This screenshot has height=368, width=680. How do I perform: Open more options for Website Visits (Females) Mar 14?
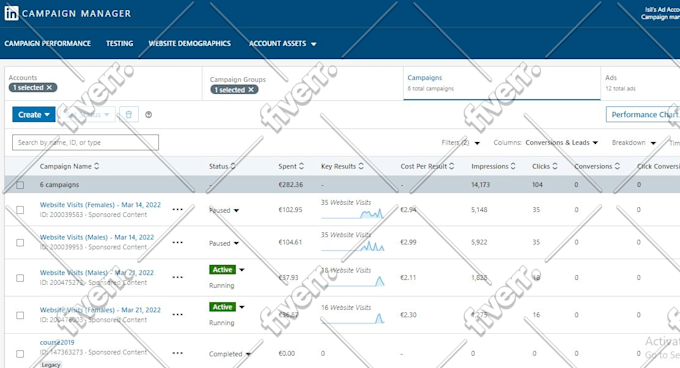[x=177, y=209]
